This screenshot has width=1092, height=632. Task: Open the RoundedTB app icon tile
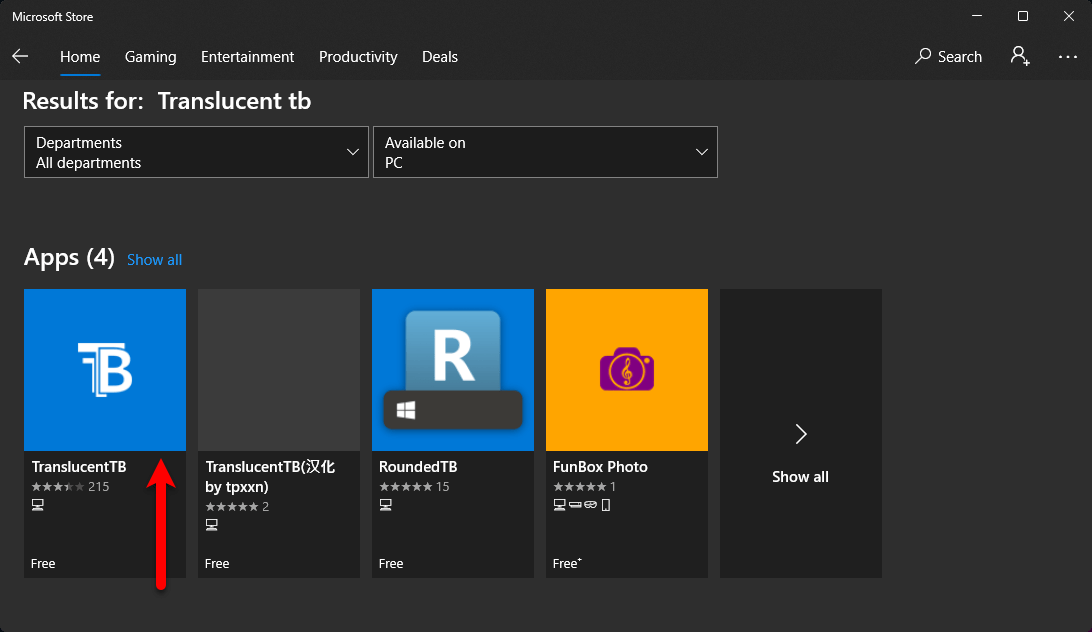pyautogui.click(x=453, y=370)
